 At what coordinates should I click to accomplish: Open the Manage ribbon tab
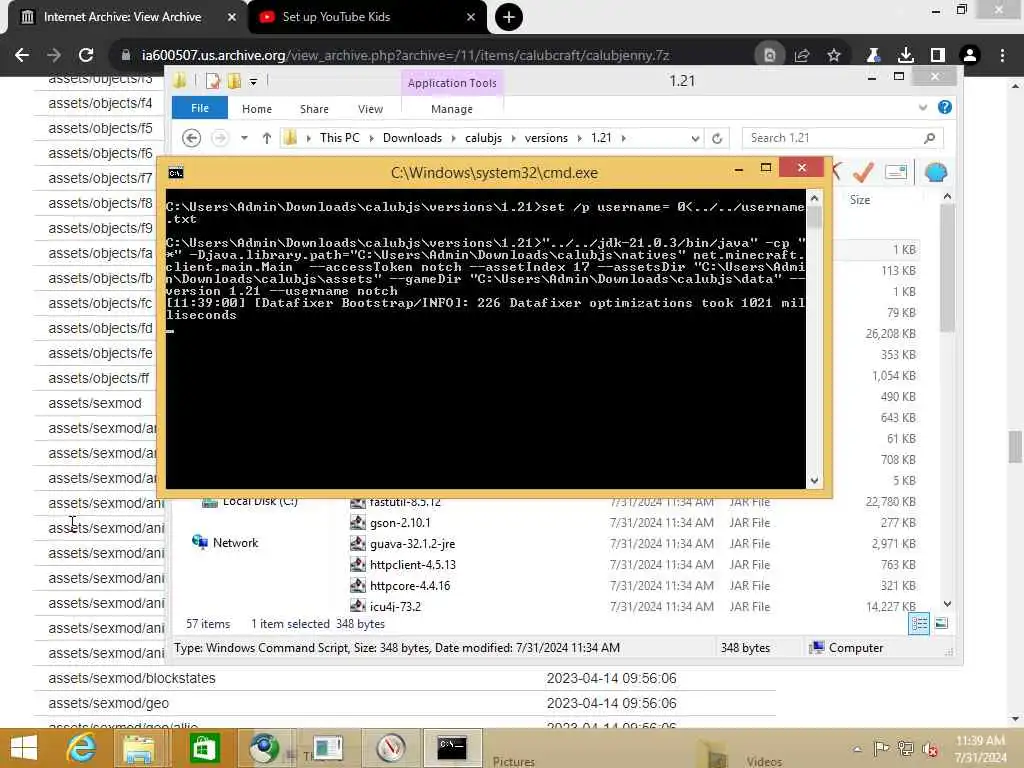pos(452,109)
